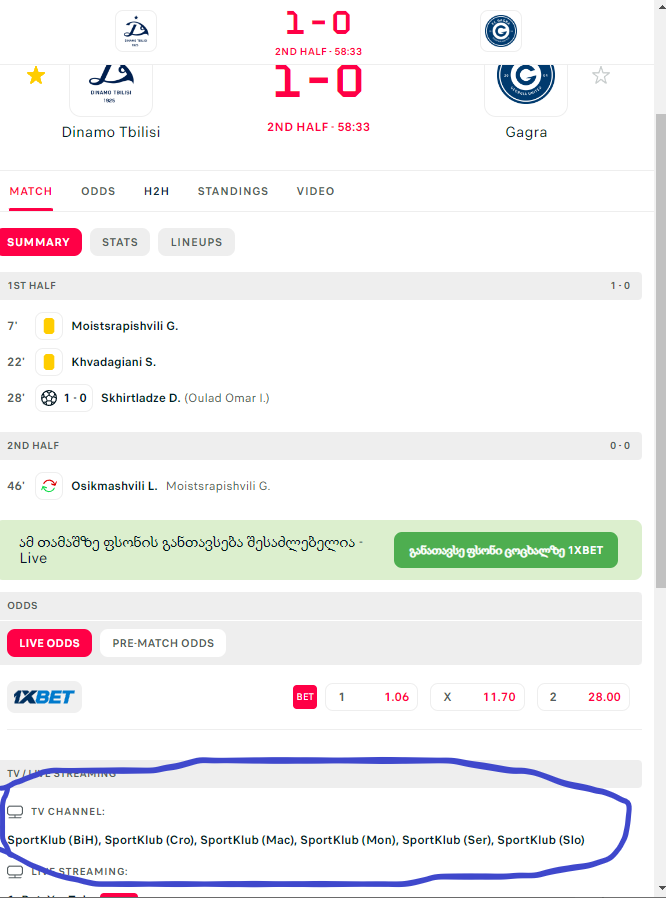Select the LIVE ODDS button

coord(49,643)
